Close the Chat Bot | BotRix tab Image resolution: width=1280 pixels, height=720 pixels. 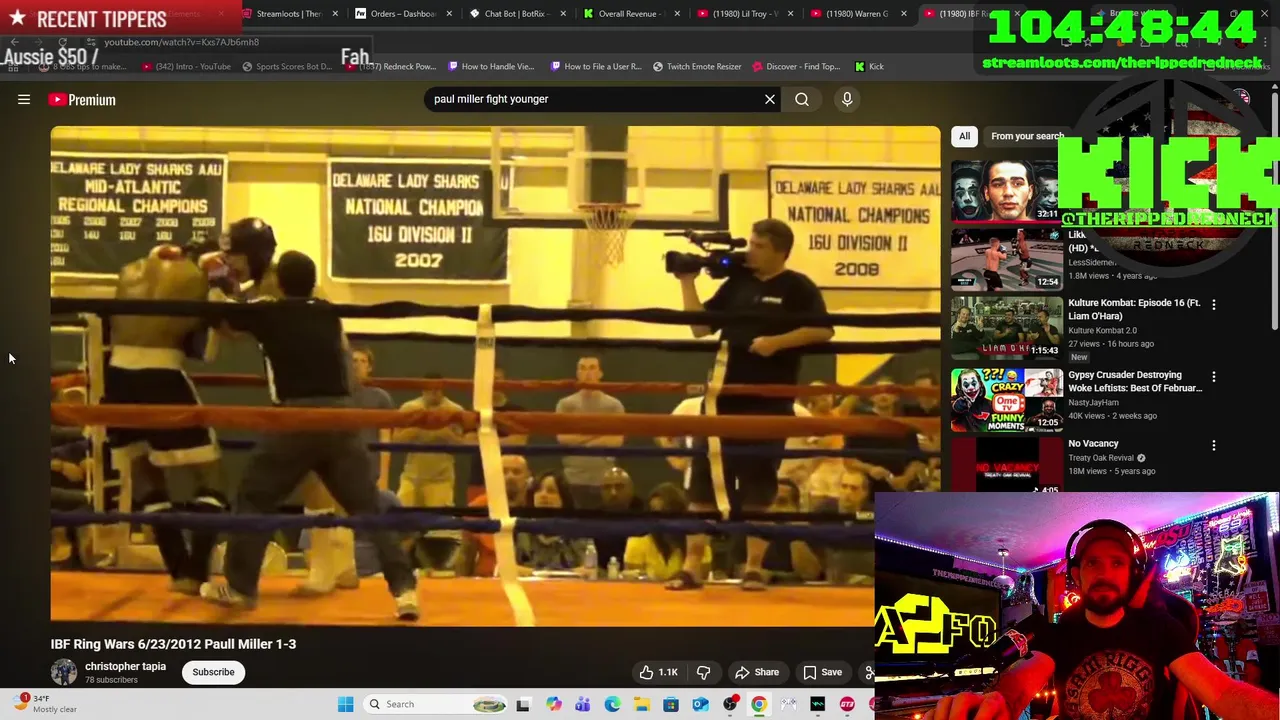pos(563,14)
